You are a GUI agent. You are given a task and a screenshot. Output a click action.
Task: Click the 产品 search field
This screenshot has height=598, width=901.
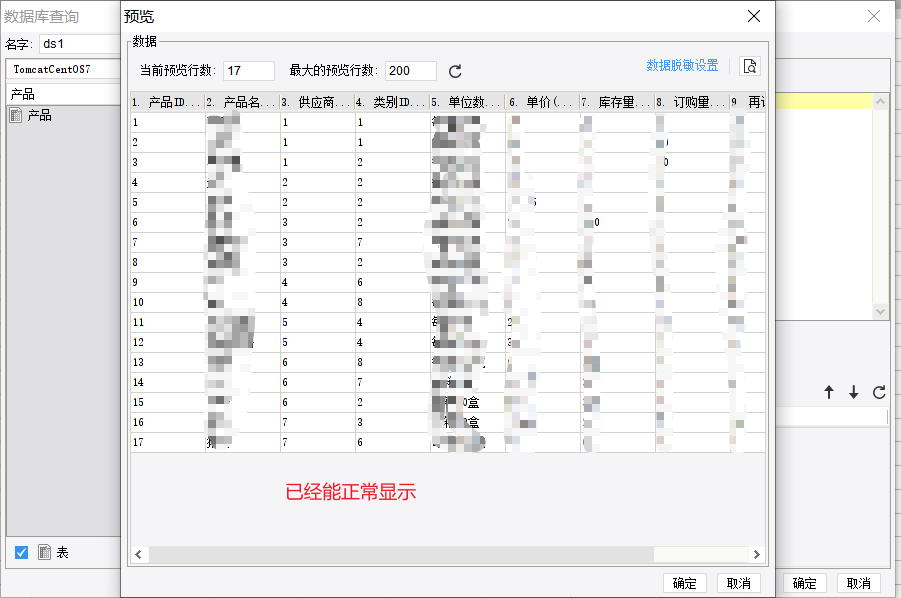tap(64, 94)
